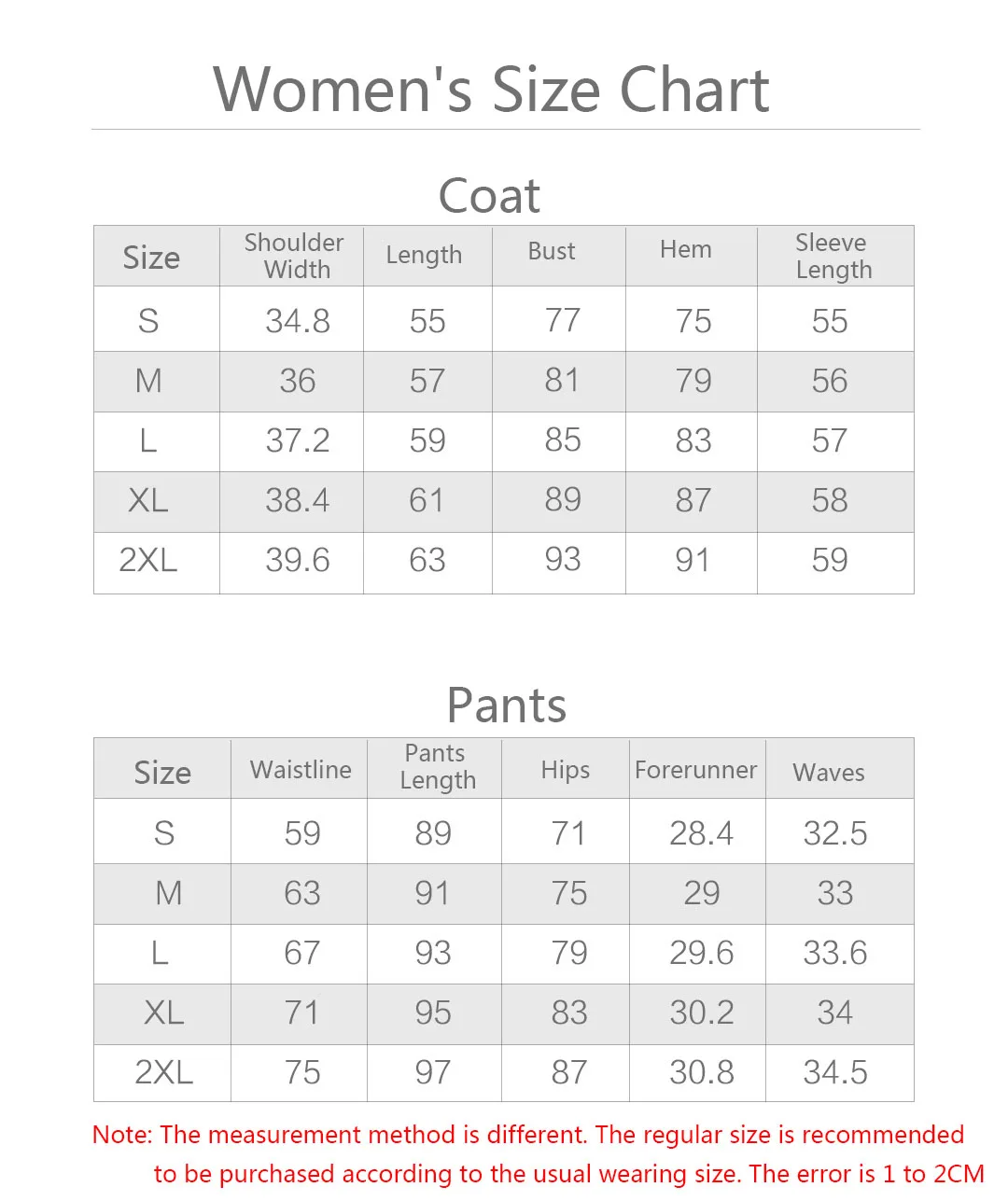Click the Coat XL bust value 89
Viewport: 1008px width, 1201px height.
point(563,499)
